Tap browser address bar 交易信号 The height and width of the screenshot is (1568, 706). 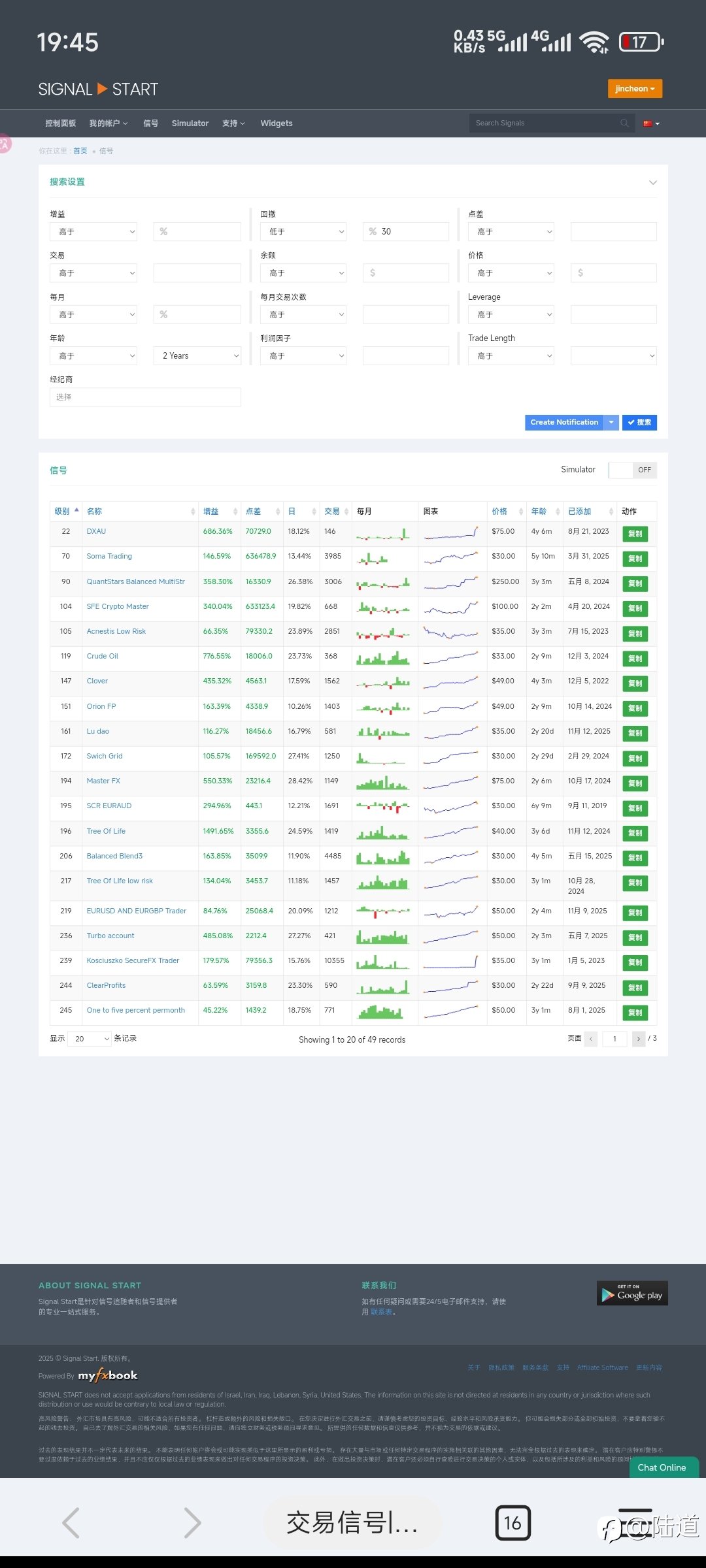pos(352,1523)
